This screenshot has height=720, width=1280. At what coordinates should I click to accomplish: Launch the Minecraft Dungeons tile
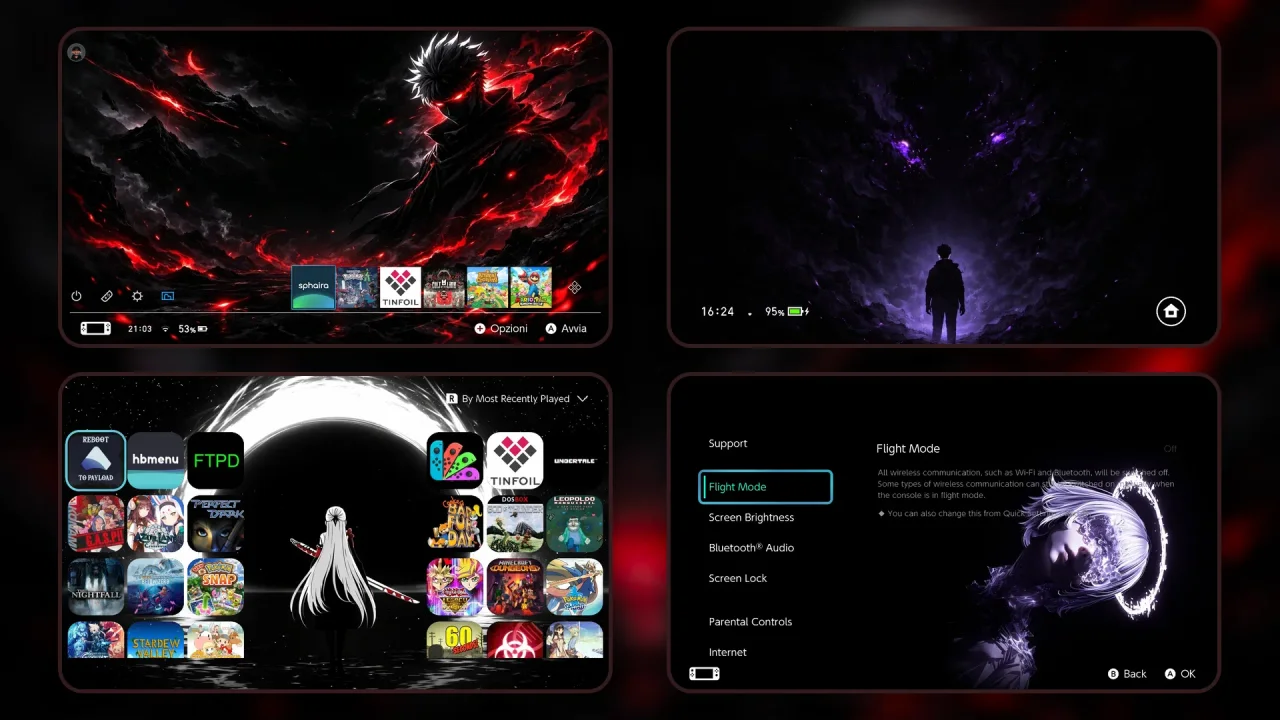pyautogui.click(x=515, y=586)
